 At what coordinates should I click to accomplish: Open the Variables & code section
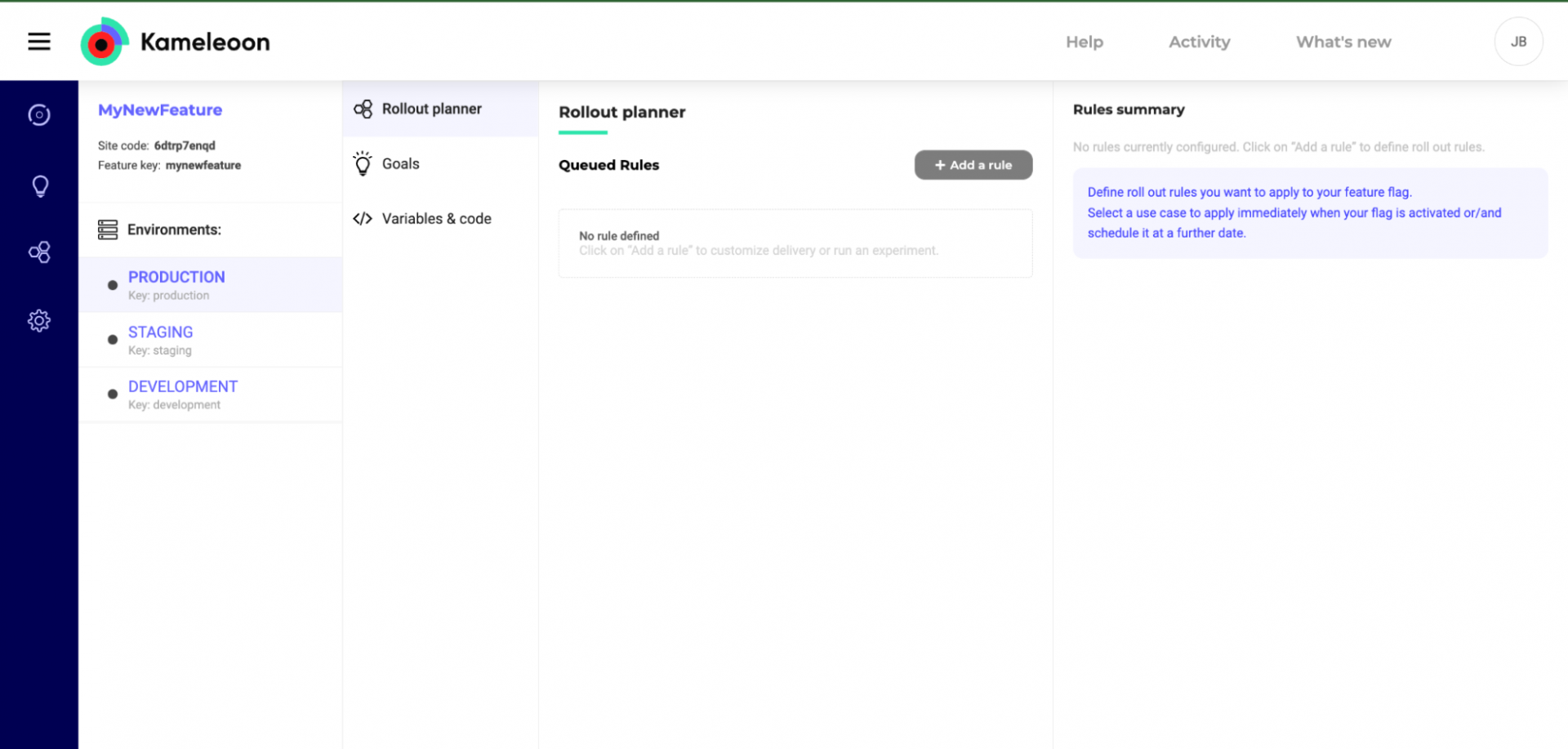[440, 218]
